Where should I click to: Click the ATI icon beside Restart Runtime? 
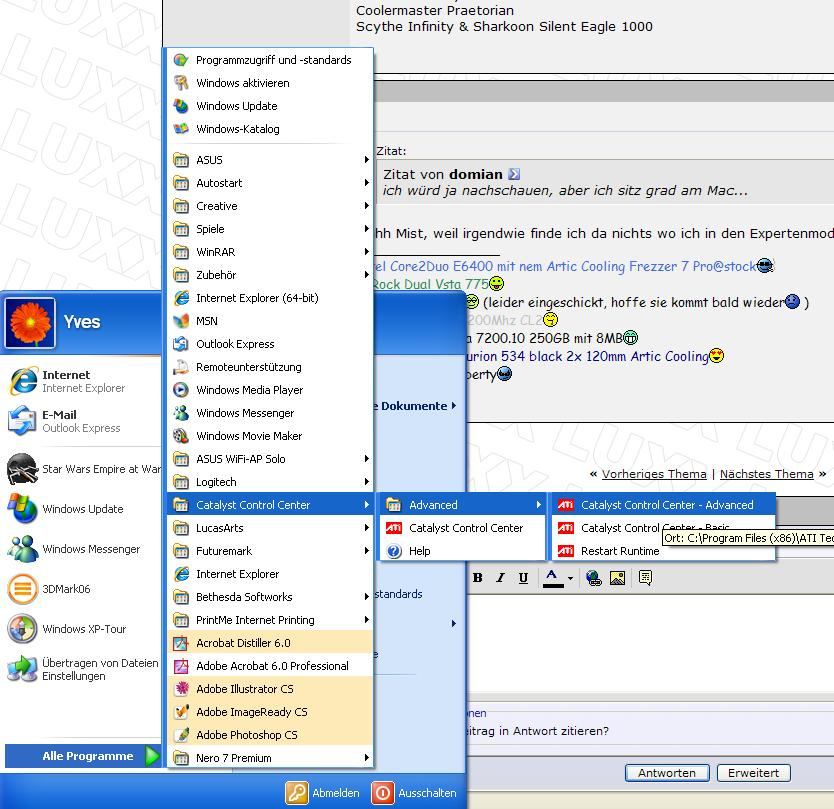(565, 551)
